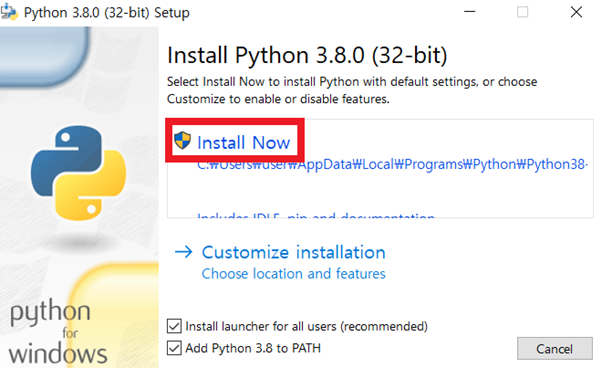Minimize the Python Setup window

point(470,12)
